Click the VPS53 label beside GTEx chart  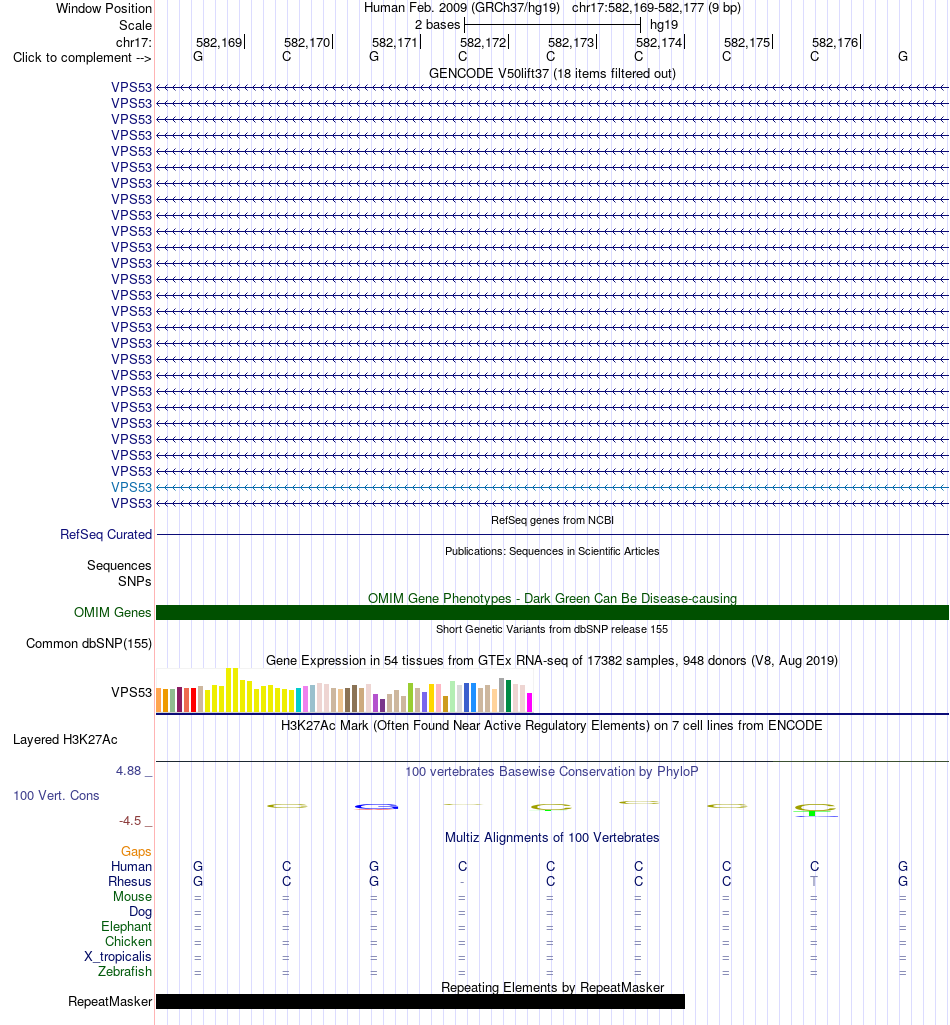pos(131,692)
